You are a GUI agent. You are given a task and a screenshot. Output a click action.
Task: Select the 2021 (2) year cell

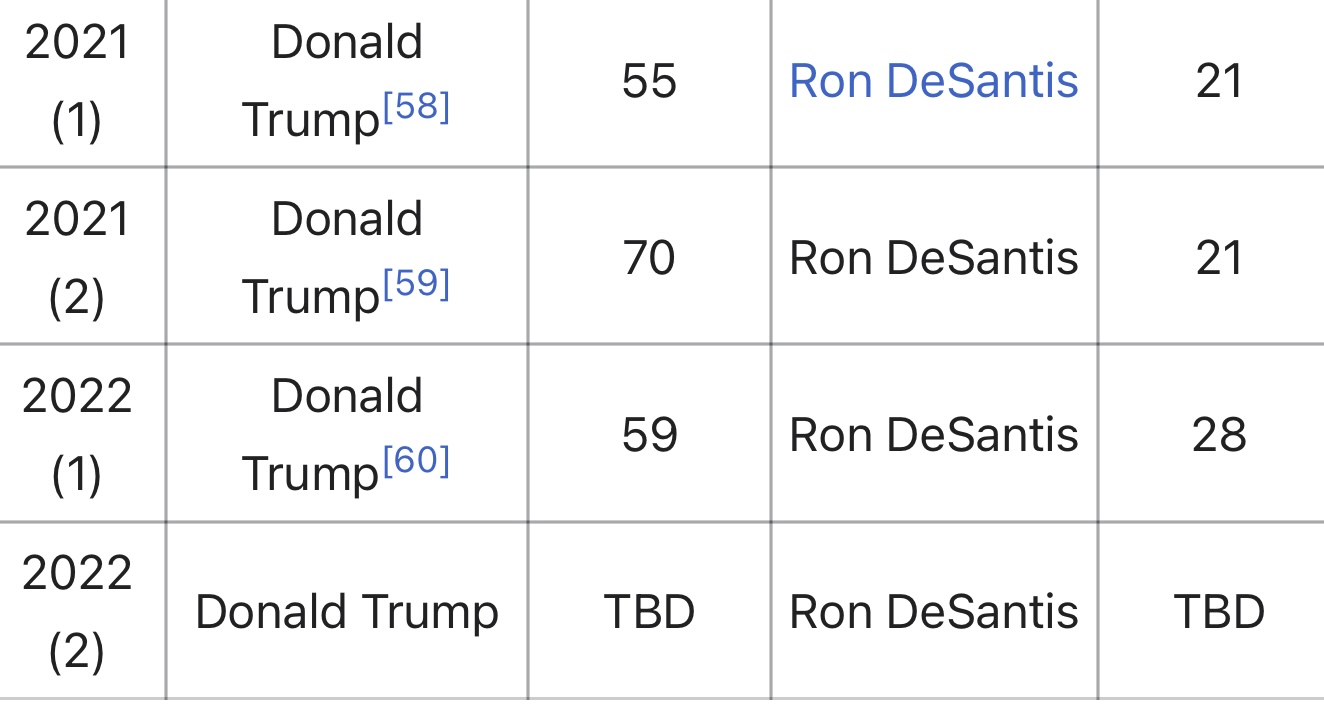(77, 258)
